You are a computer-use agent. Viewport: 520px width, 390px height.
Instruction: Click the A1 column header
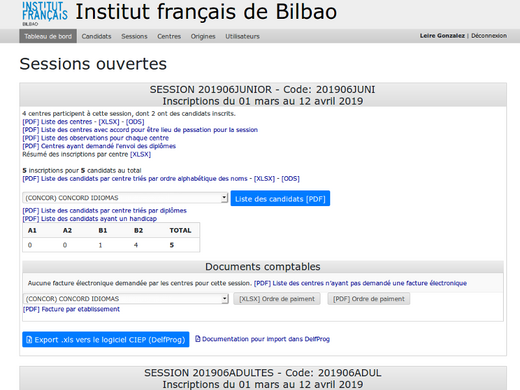click(32, 230)
